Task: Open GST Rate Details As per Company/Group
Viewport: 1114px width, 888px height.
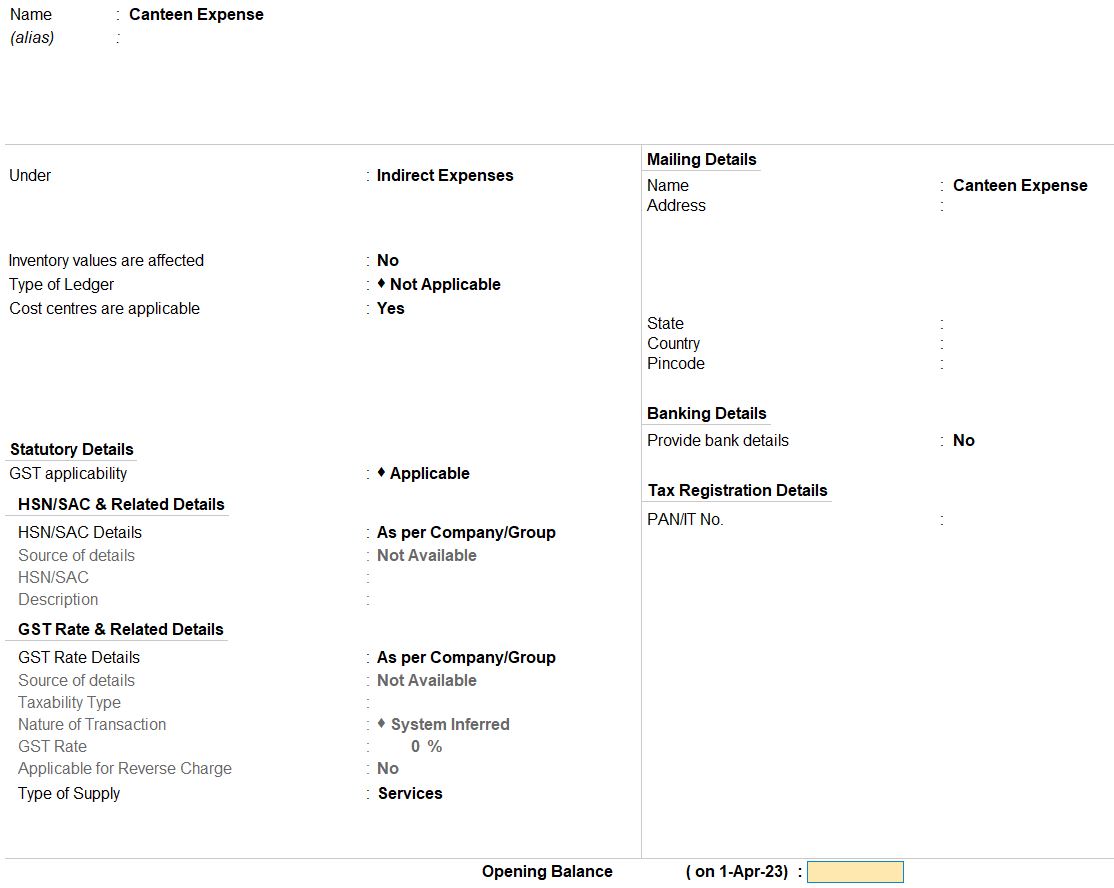Action: (x=466, y=658)
